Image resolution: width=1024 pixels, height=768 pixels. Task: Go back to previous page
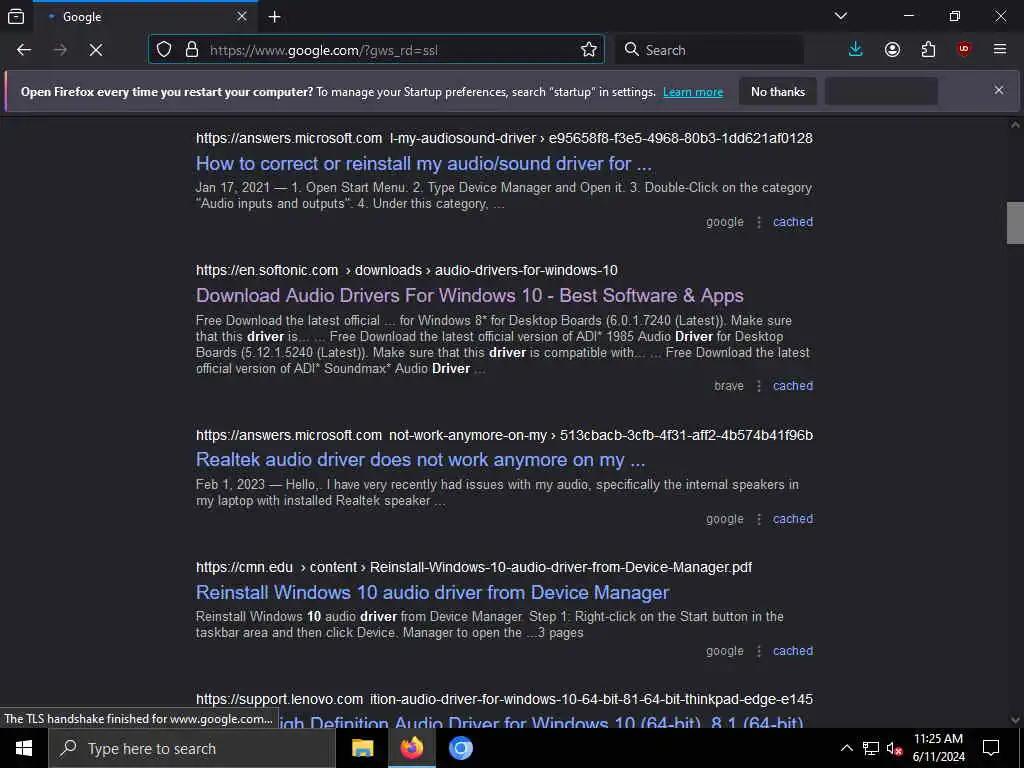click(x=24, y=50)
